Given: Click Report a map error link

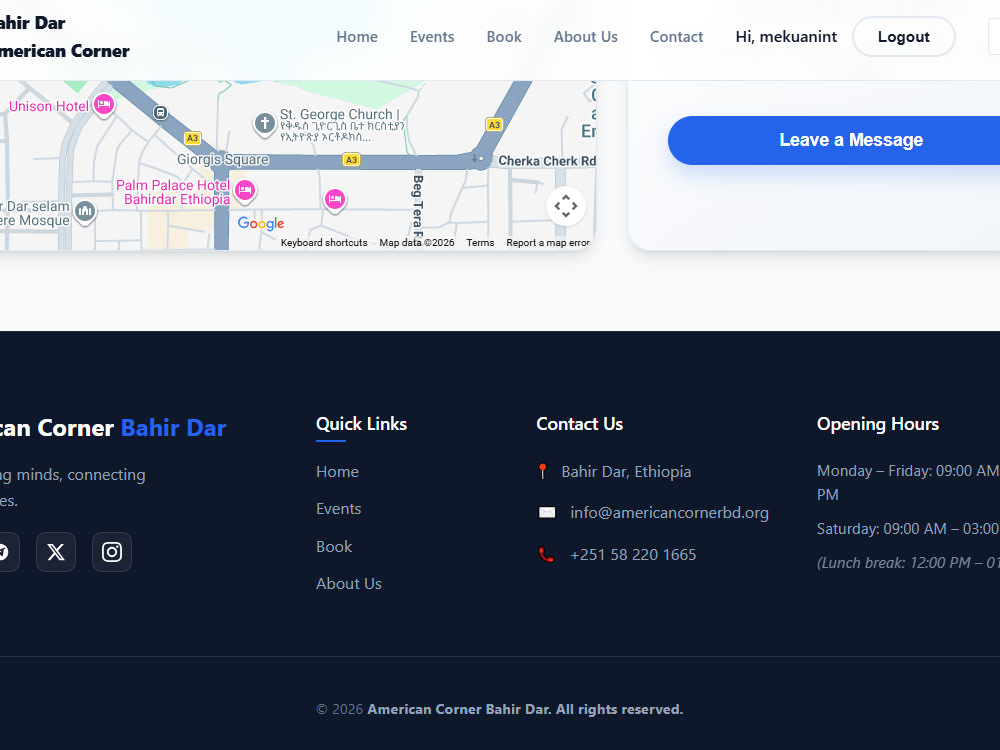Looking at the screenshot, I should click(x=548, y=242).
